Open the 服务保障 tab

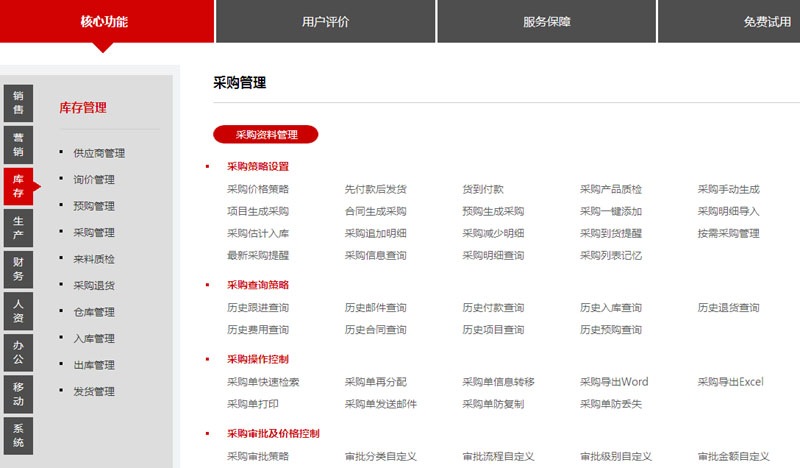pyautogui.click(x=546, y=21)
